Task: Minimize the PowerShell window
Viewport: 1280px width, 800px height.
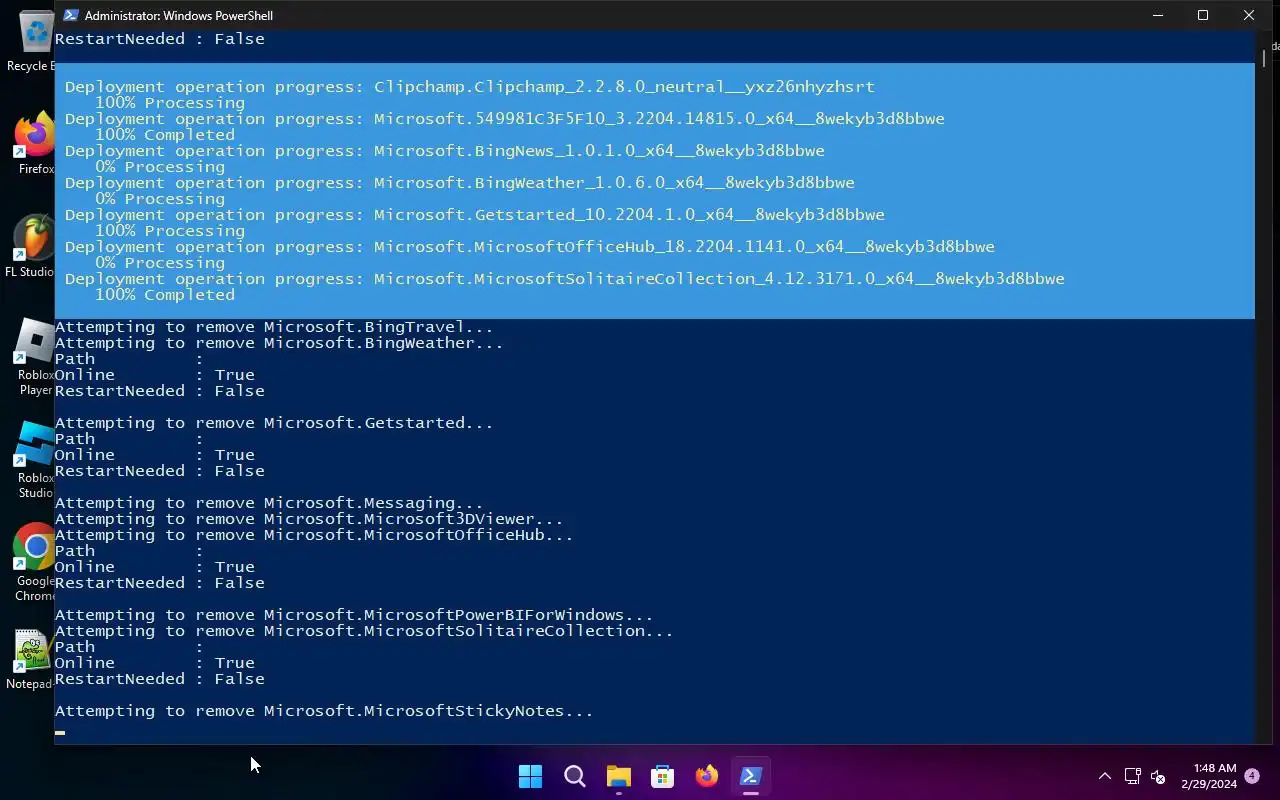Action: click(1158, 15)
